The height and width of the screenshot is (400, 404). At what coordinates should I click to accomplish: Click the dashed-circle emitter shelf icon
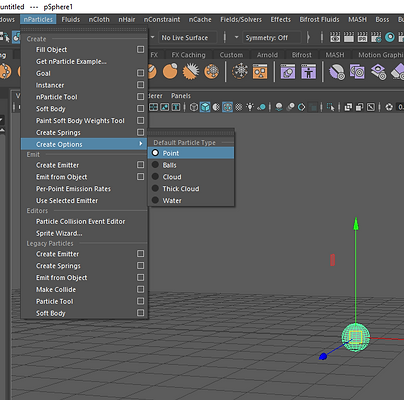239,71
